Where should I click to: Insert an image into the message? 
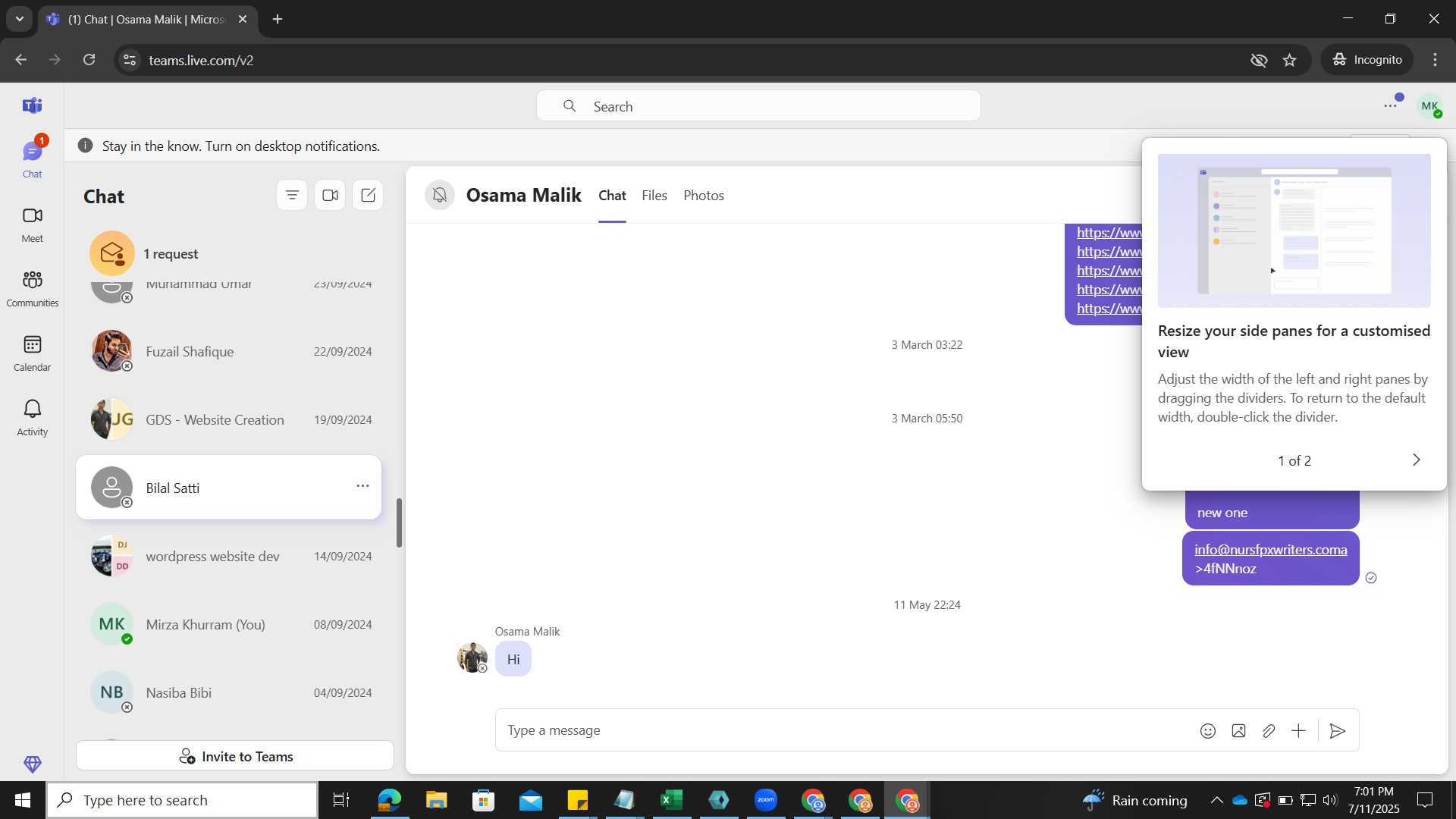click(1238, 730)
